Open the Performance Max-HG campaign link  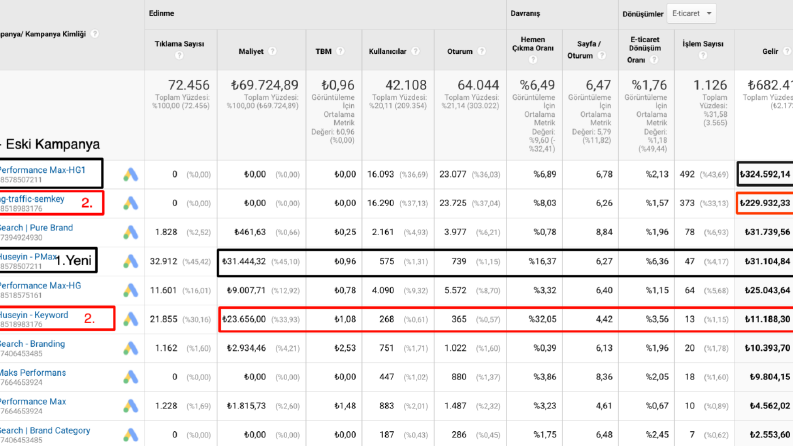(x=40, y=285)
